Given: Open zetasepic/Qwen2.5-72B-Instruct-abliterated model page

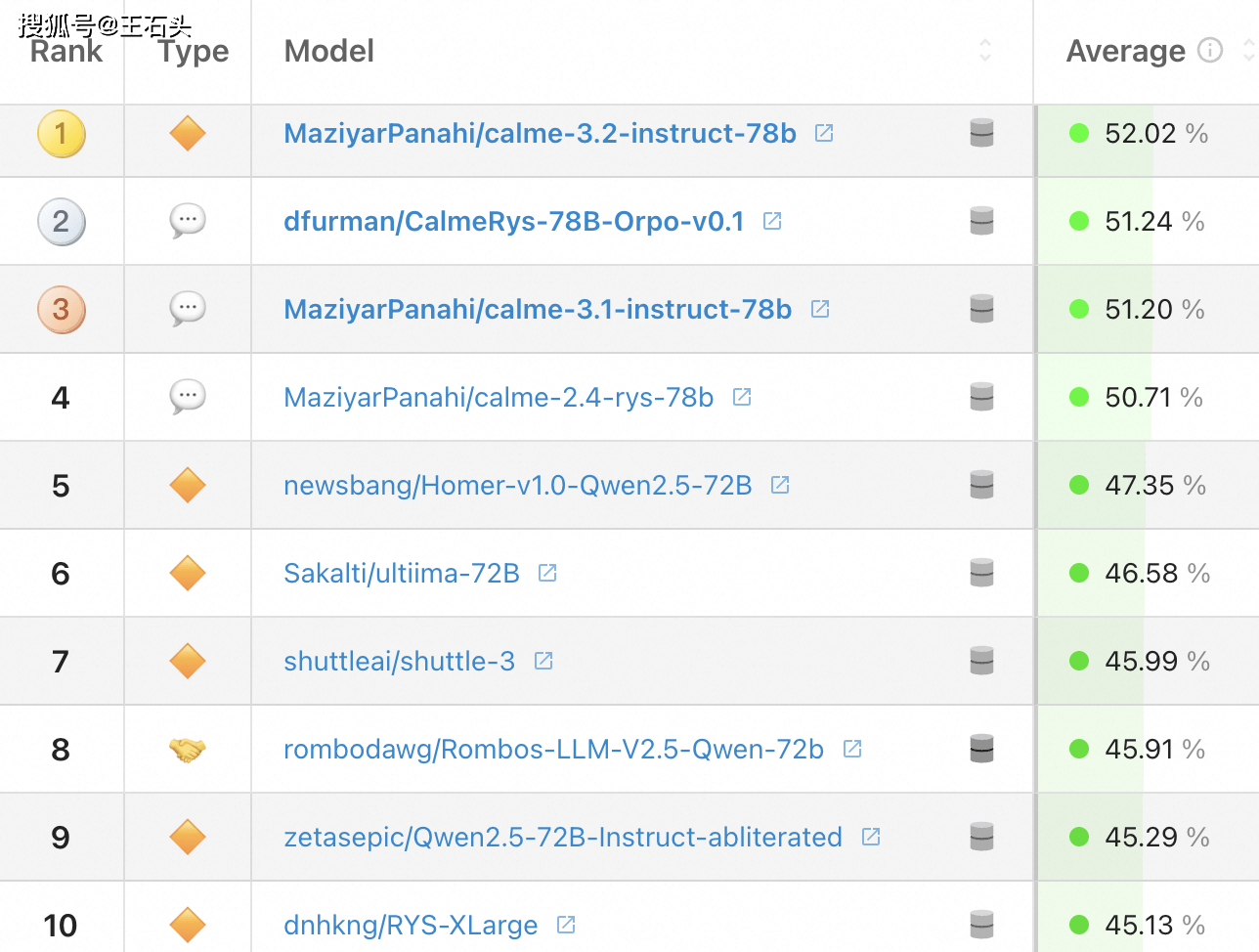Looking at the screenshot, I should [x=563, y=837].
